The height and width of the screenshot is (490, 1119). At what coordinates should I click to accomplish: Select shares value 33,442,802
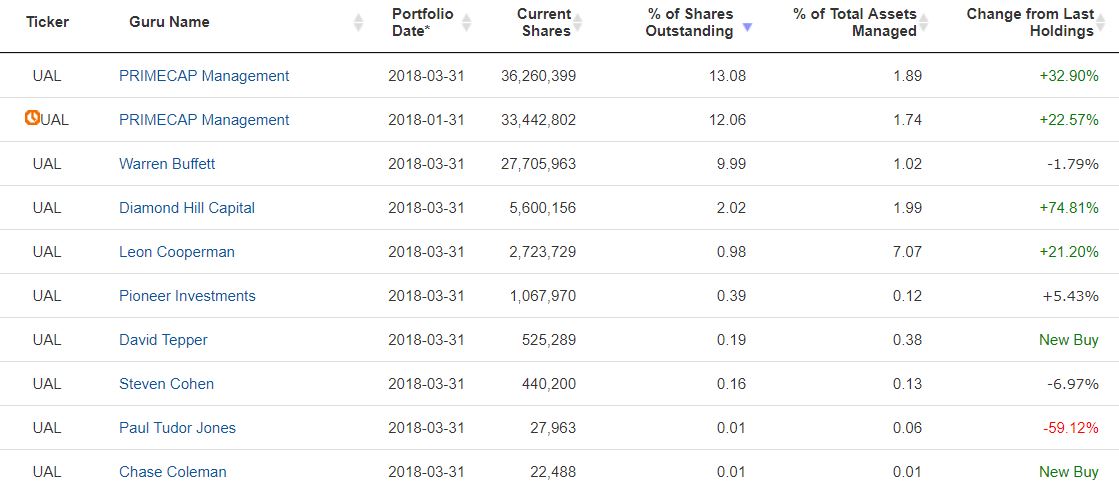(x=538, y=120)
